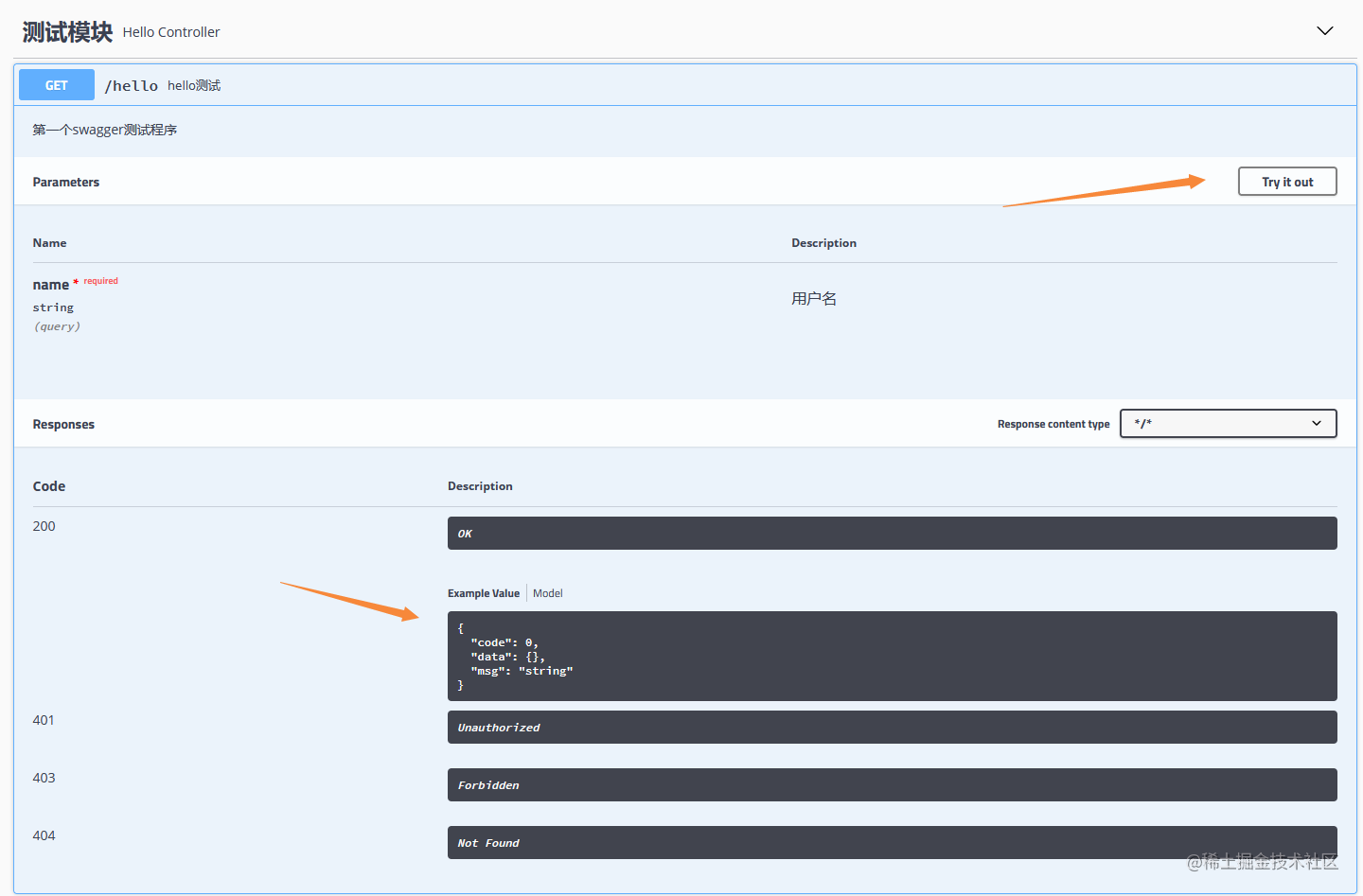Click the example JSON value block

point(893,656)
